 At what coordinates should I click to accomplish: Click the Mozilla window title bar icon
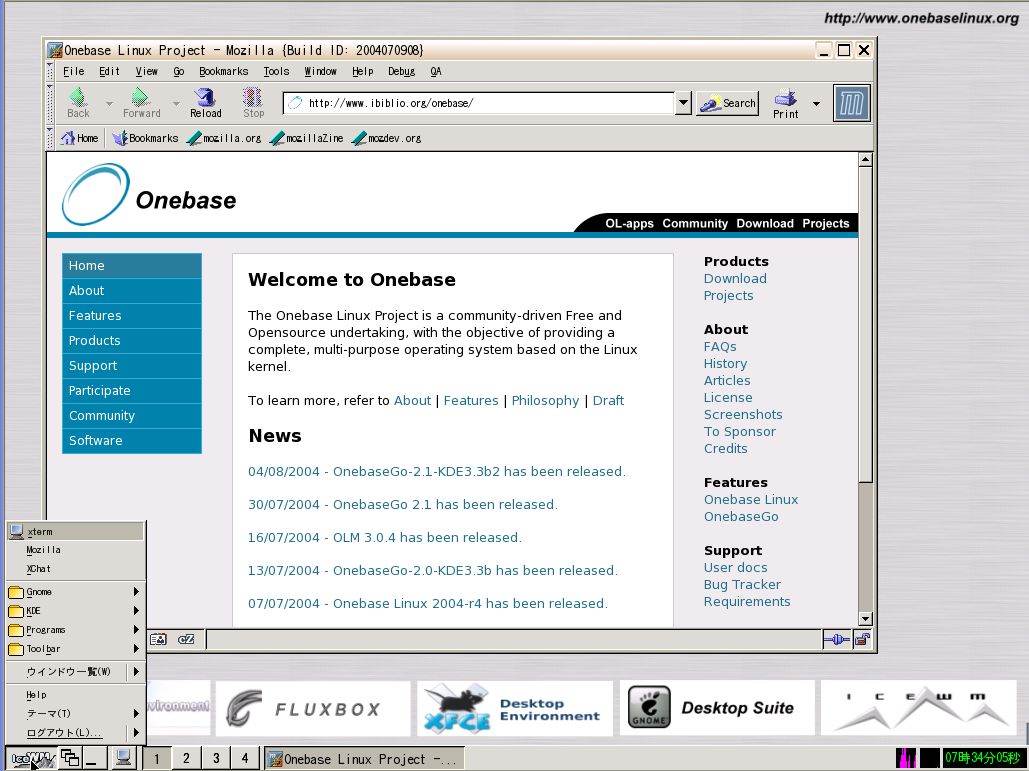[55, 50]
